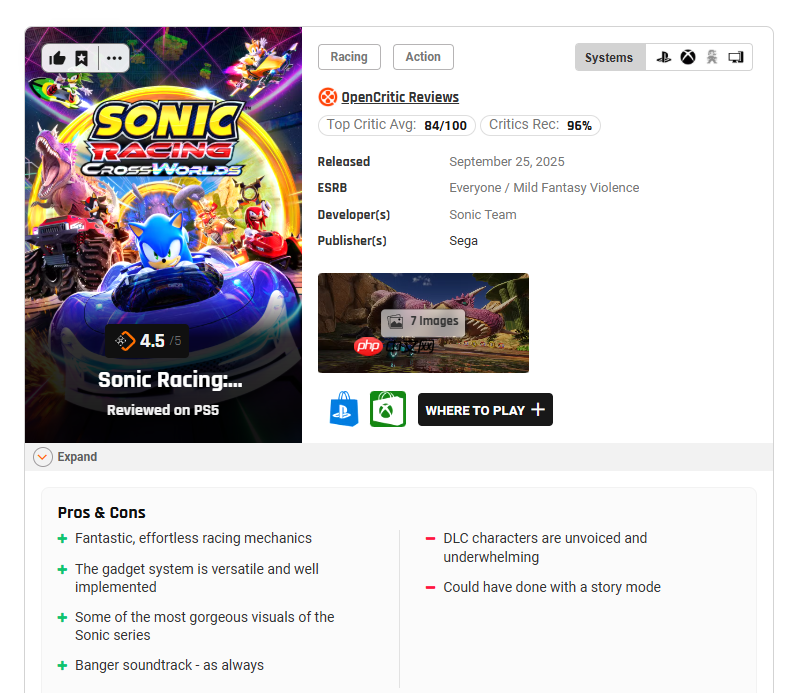788x693 pixels.
Task: Click the Systems label button
Action: click(x=609, y=58)
